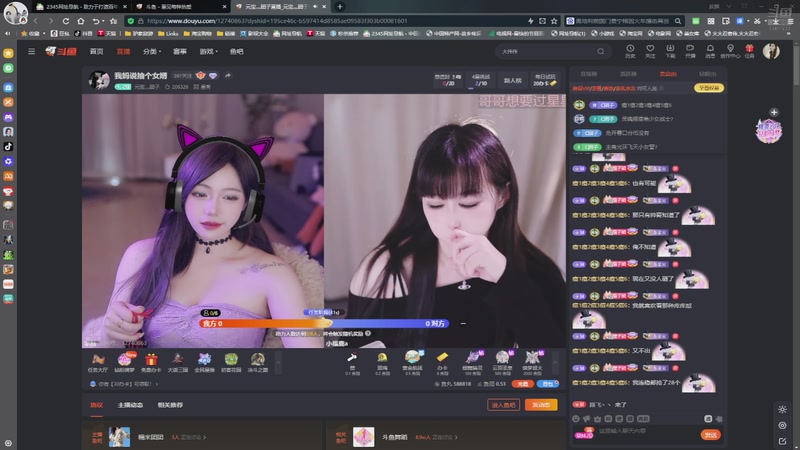Open the 任务大厅 activity icon
Screen dimensions: 800x450
point(97,363)
